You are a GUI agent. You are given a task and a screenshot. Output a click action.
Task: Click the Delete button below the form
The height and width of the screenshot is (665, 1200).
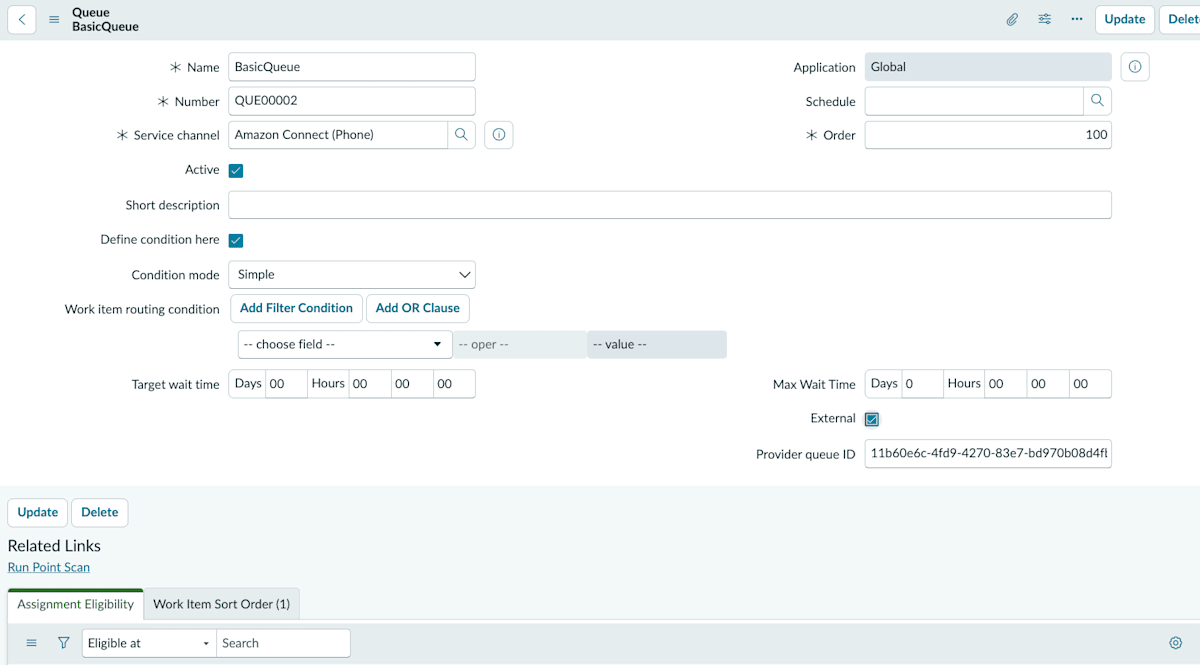[x=100, y=512]
